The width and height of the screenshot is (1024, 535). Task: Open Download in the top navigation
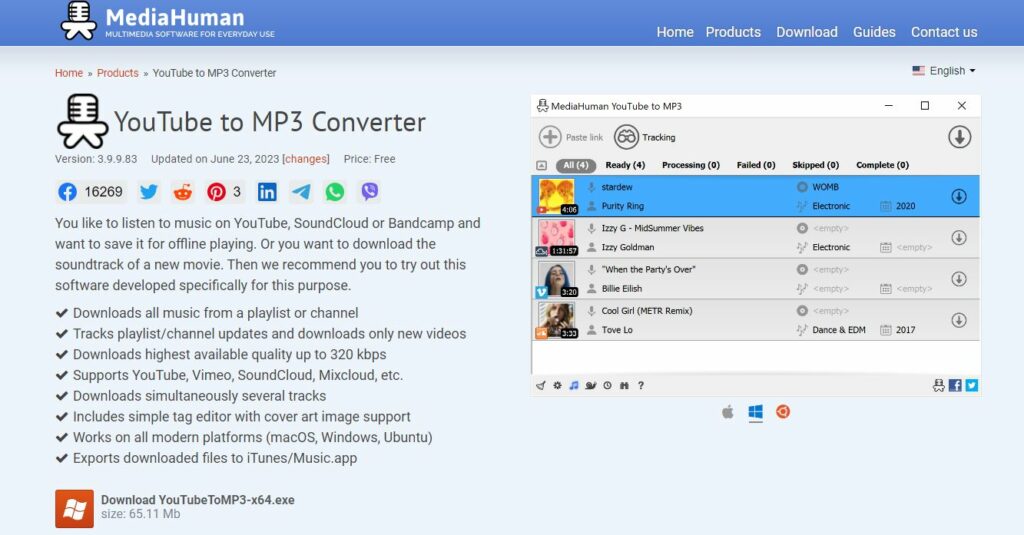807,32
